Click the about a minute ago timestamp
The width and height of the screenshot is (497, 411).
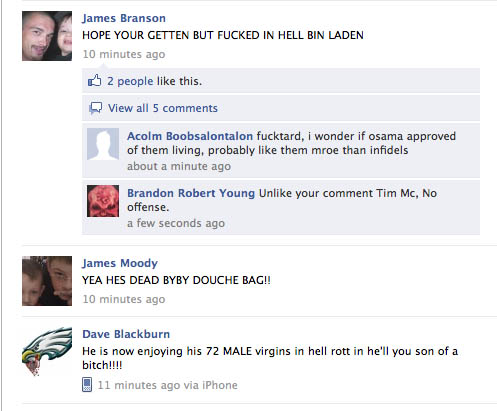[179, 166]
